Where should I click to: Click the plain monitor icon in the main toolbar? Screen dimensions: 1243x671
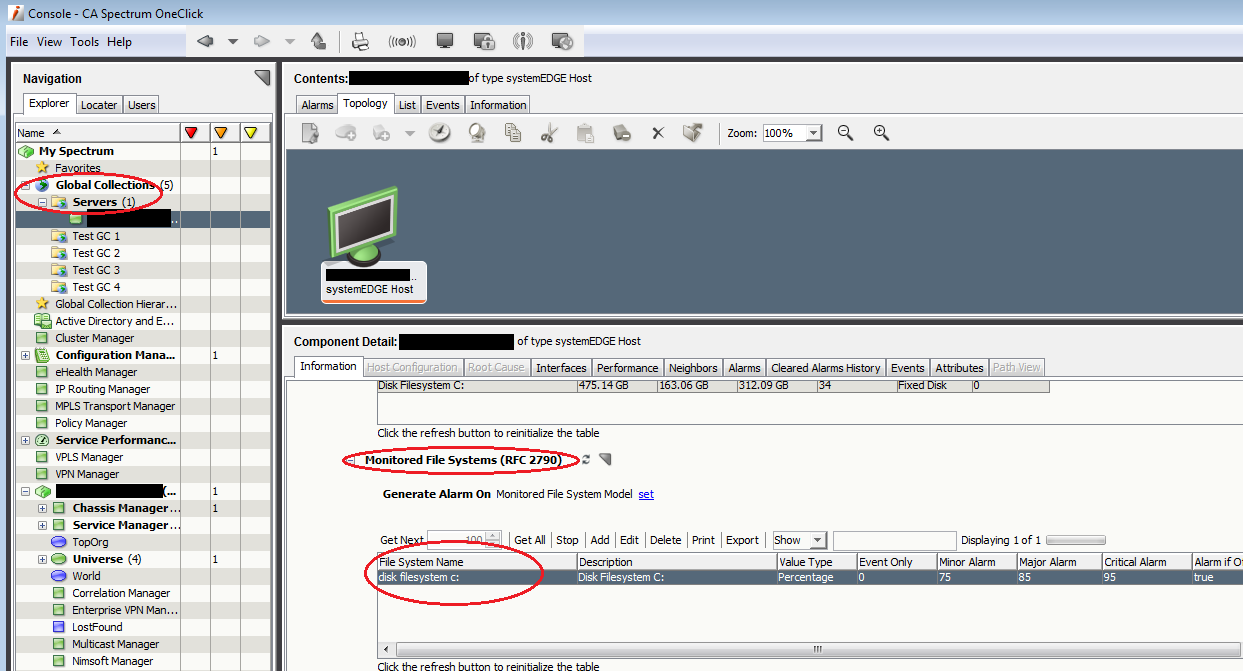click(x=445, y=41)
